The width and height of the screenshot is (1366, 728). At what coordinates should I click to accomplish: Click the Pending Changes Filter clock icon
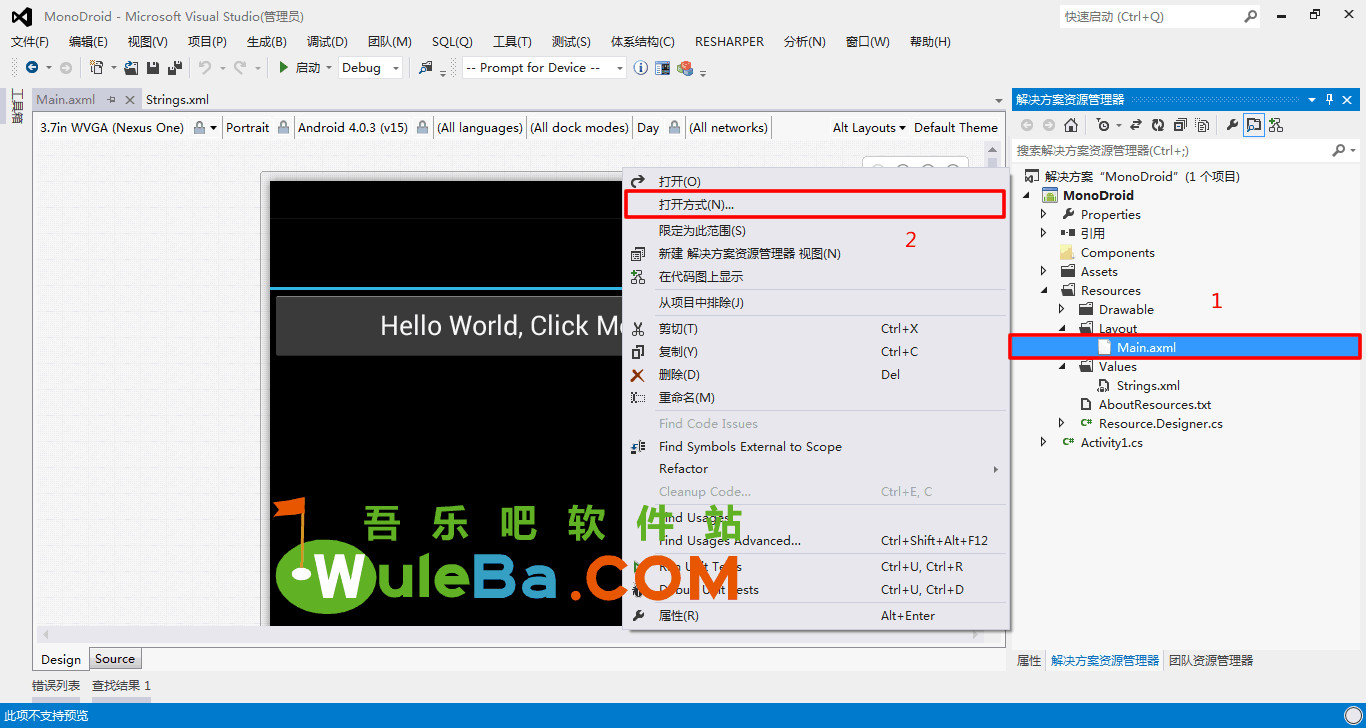tap(1102, 125)
